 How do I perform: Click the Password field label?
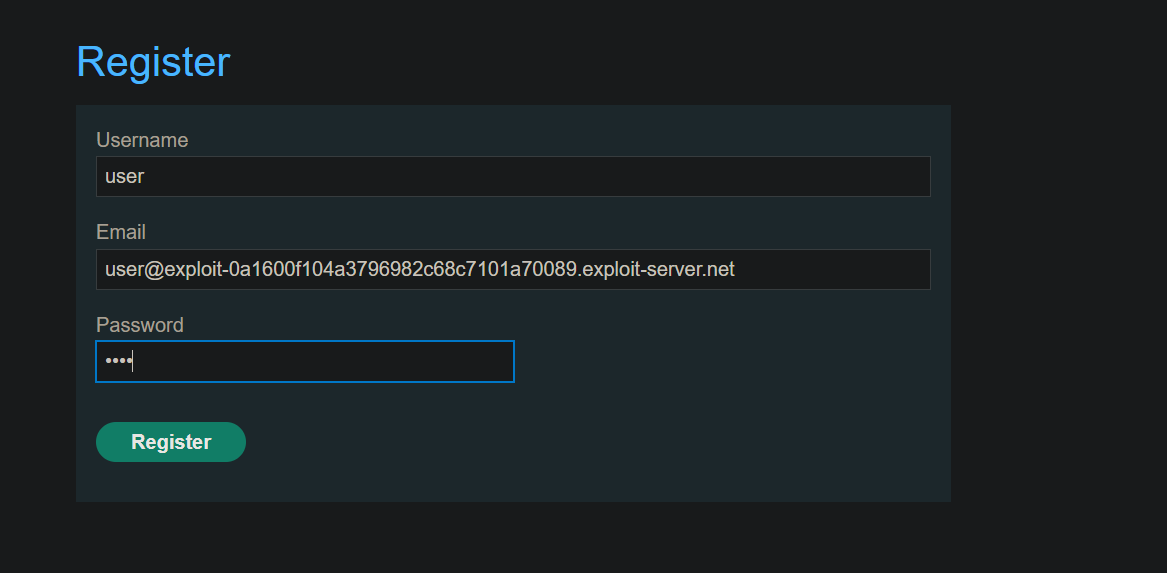click(x=140, y=325)
